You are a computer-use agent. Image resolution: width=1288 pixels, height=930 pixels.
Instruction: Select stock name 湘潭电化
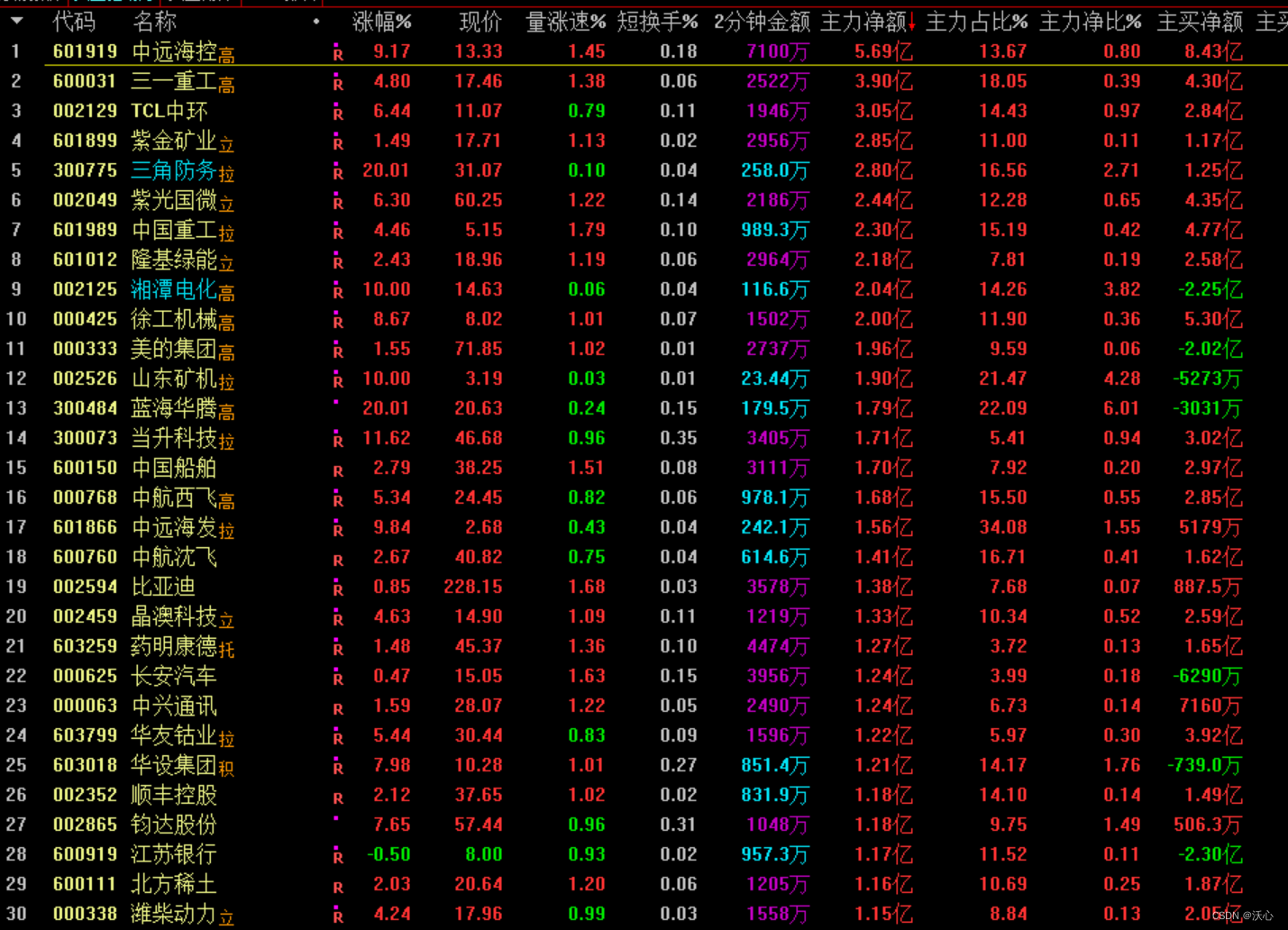tap(174, 290)
